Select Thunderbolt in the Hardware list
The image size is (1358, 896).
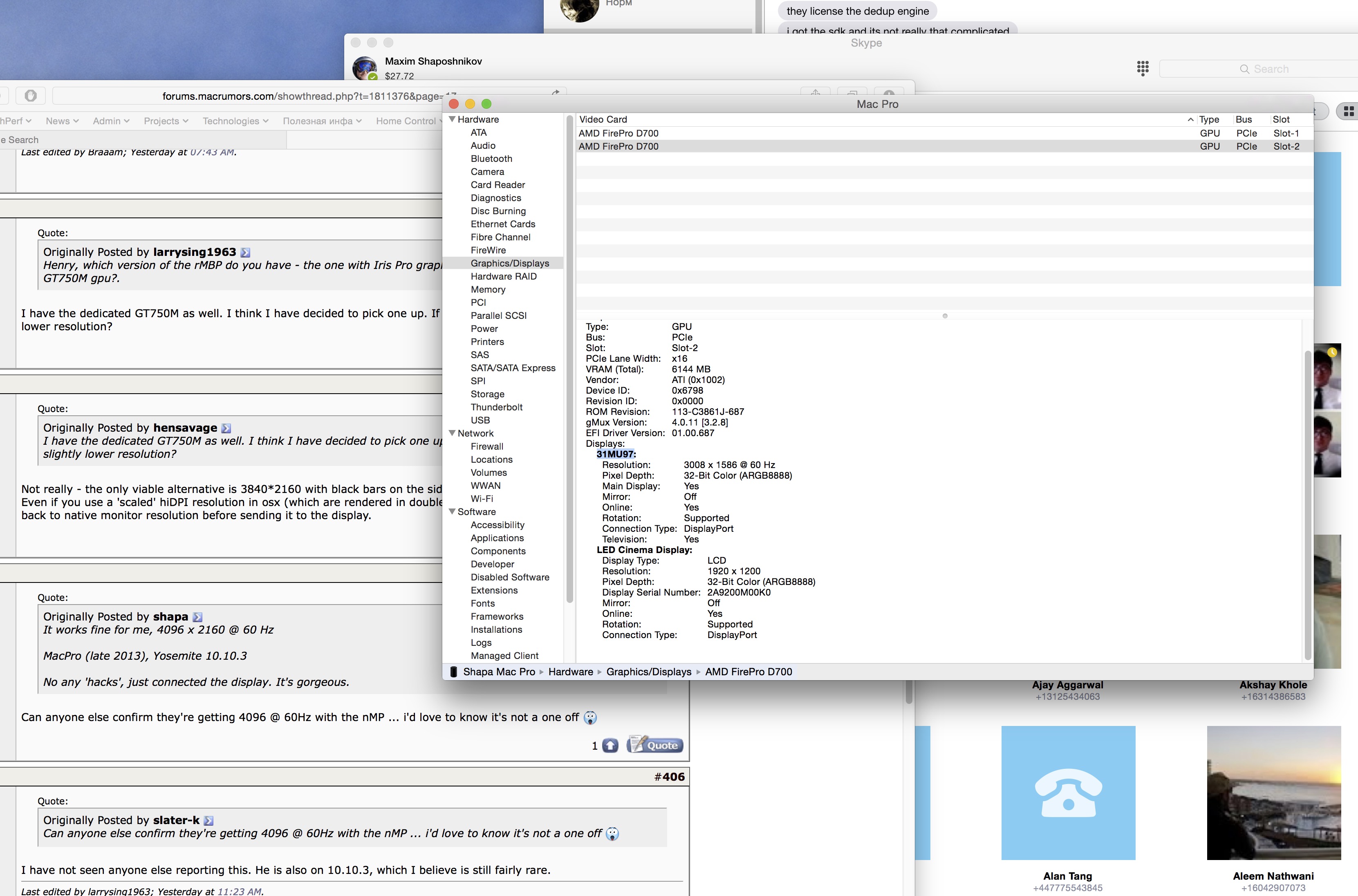pyautogui.click(x=496, y=408)
